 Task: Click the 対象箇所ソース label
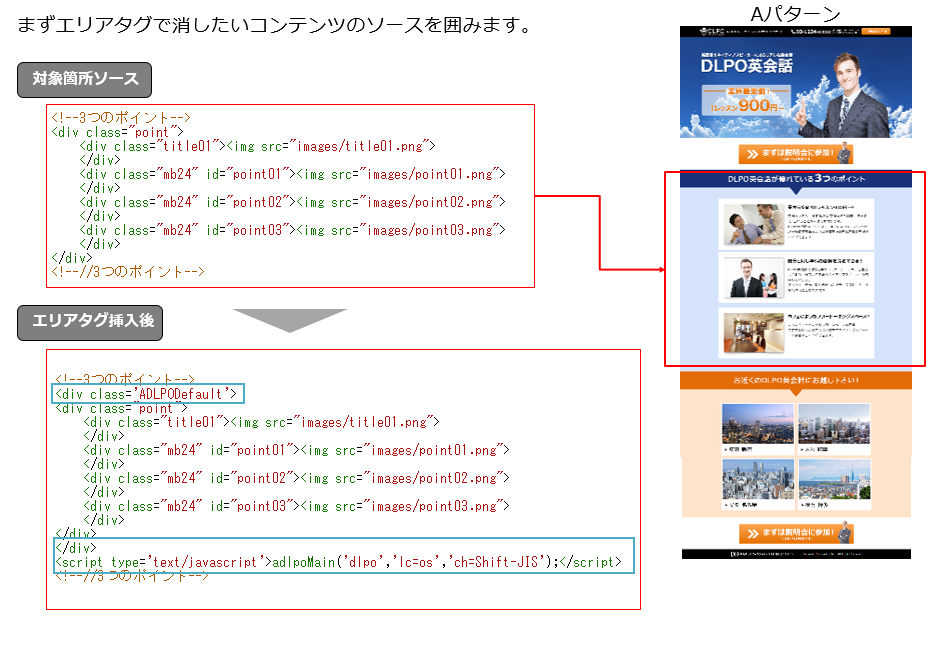[x=84, y=79]
